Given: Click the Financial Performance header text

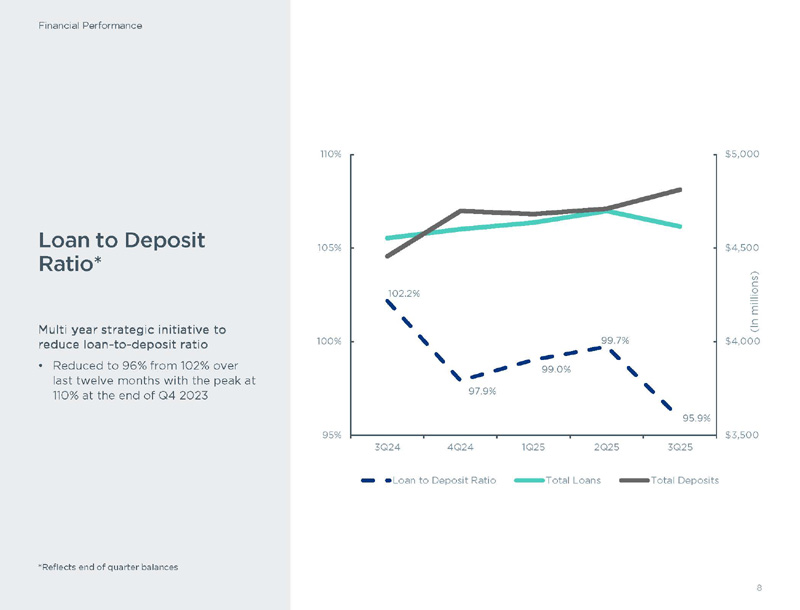Looking at the screenshot, I should 90,24.
